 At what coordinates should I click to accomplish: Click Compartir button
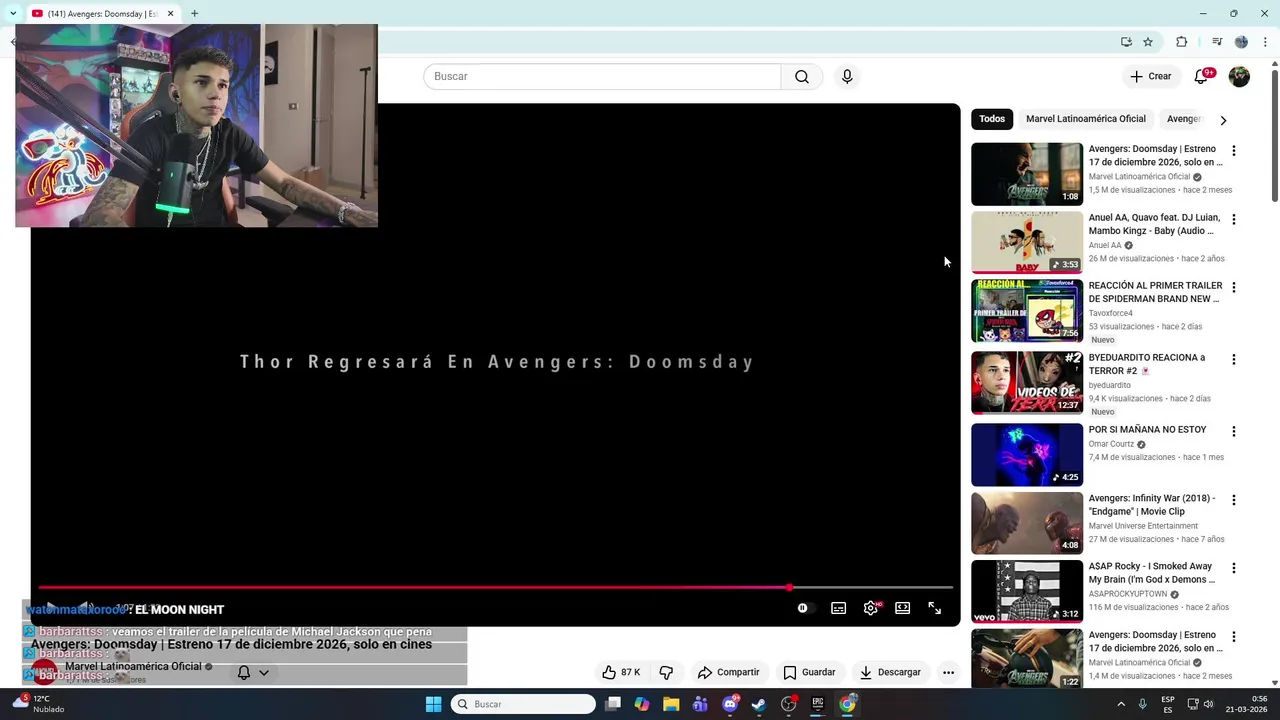(x=729, y=672)
